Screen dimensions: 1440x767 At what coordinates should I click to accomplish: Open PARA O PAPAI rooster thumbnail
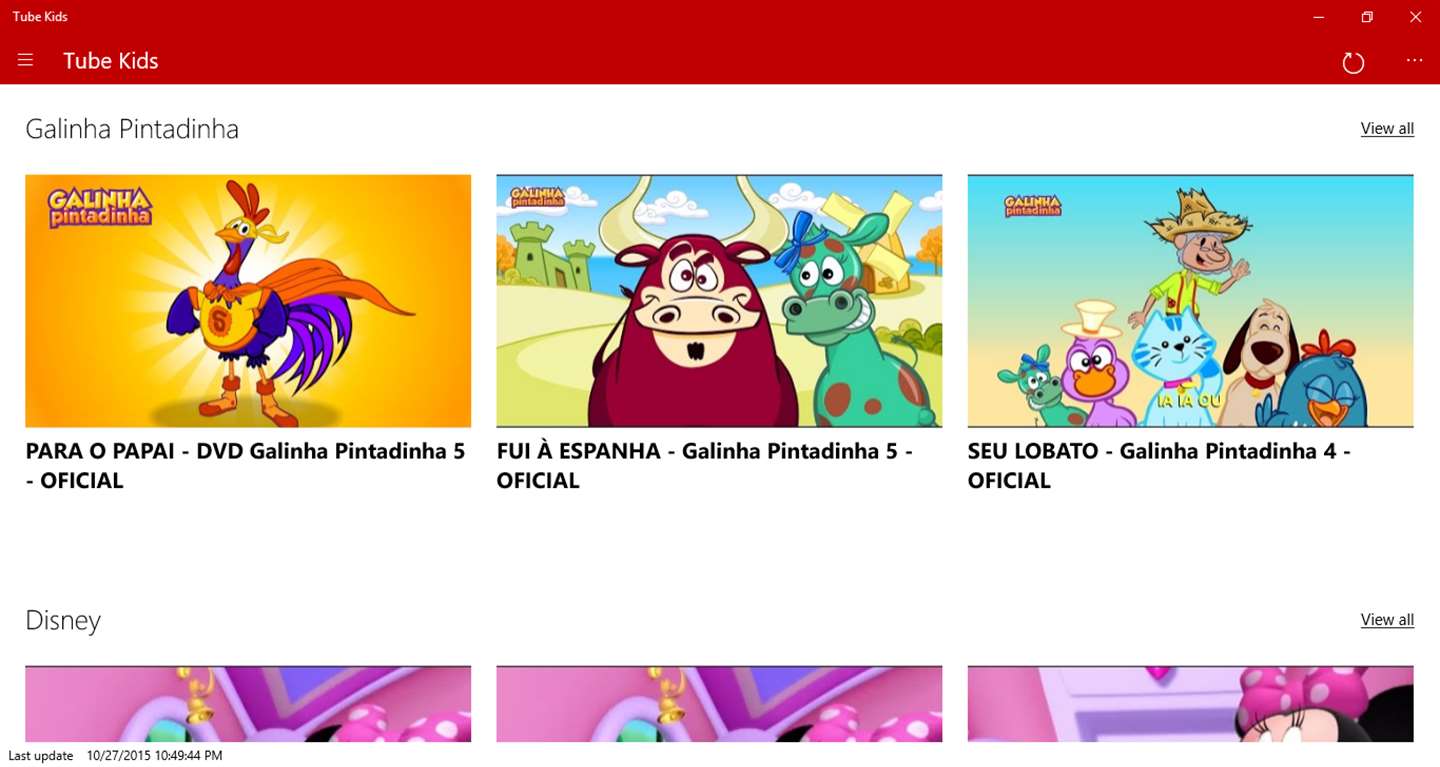pos(248,301)
